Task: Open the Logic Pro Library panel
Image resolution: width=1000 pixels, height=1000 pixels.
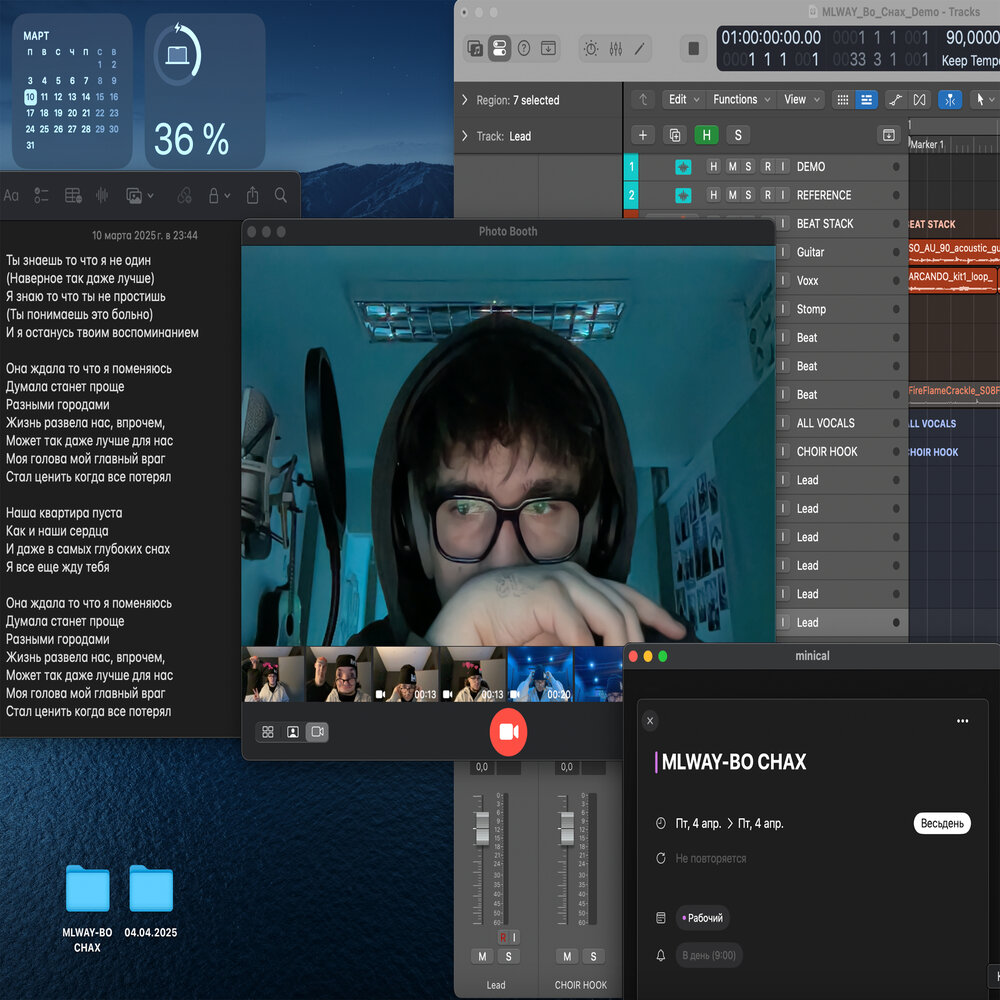Action: (475, 48)
